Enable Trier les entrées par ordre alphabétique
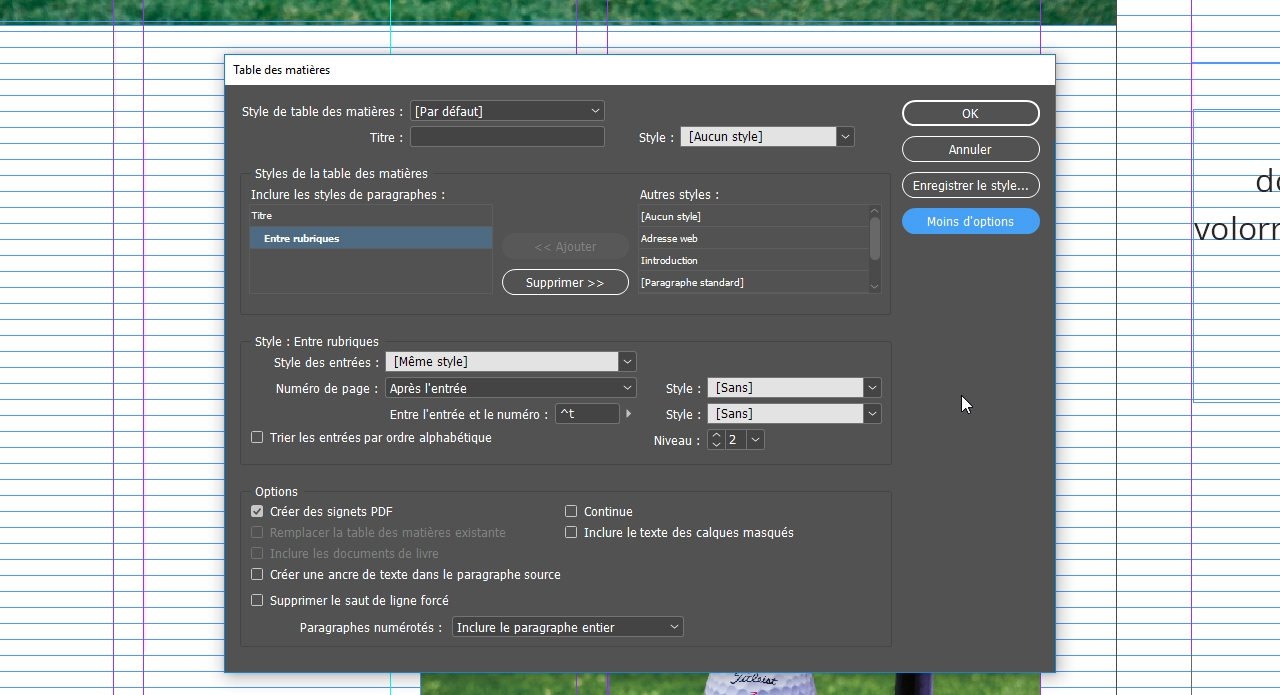This screenshot has width=1280, height=695. pos(257,438)
